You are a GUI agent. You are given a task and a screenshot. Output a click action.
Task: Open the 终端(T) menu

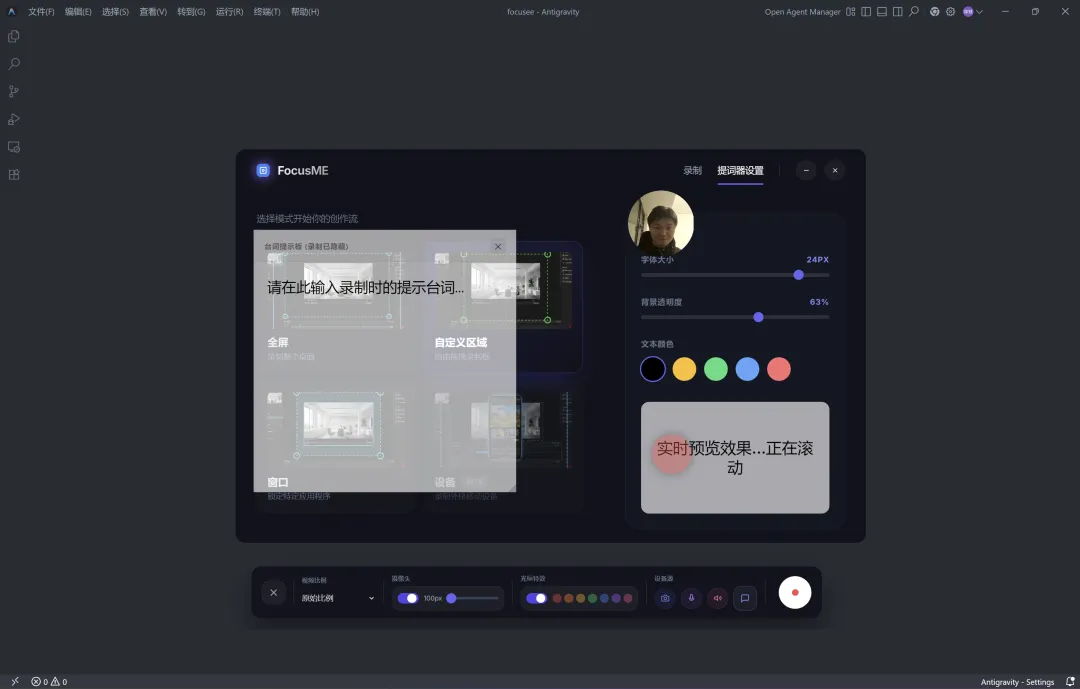tap(267, 12)
